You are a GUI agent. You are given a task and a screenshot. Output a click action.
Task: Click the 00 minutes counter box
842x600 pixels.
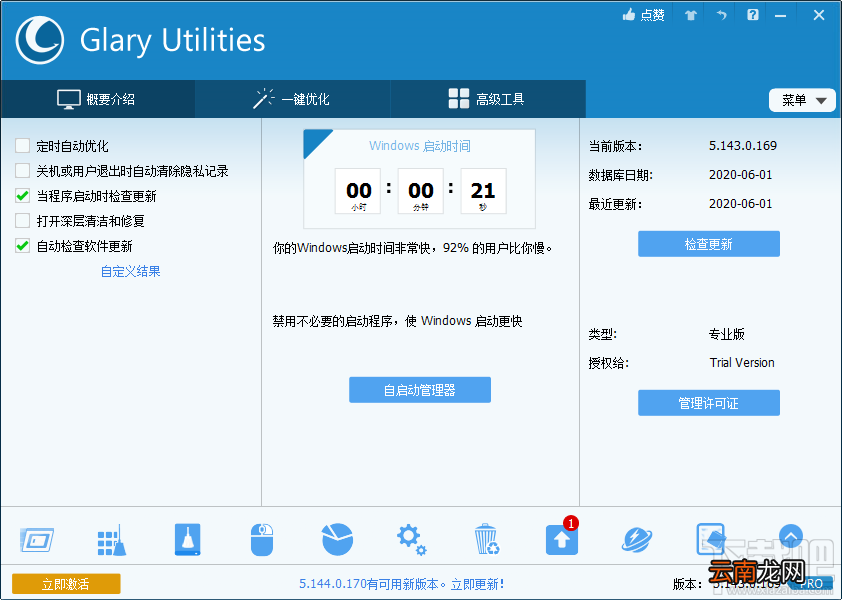420,191
